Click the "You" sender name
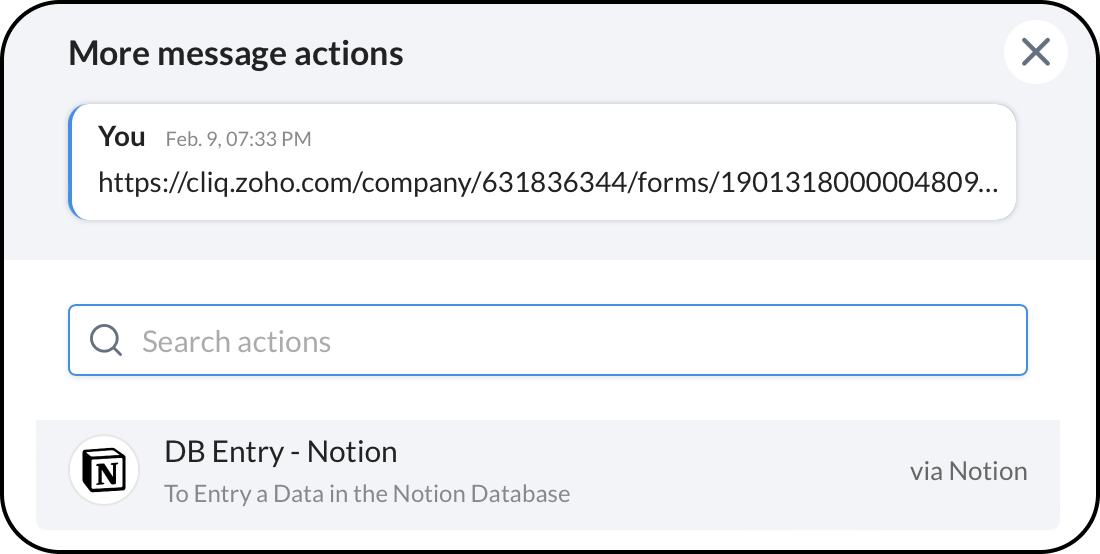Screen dimensions: 1100x554 (122, 137)
